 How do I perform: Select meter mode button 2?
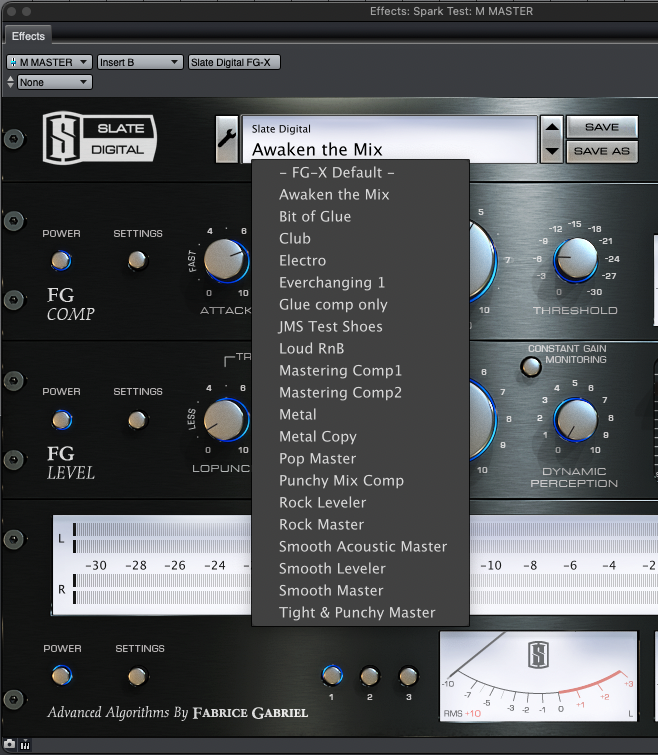coord(370,676)
